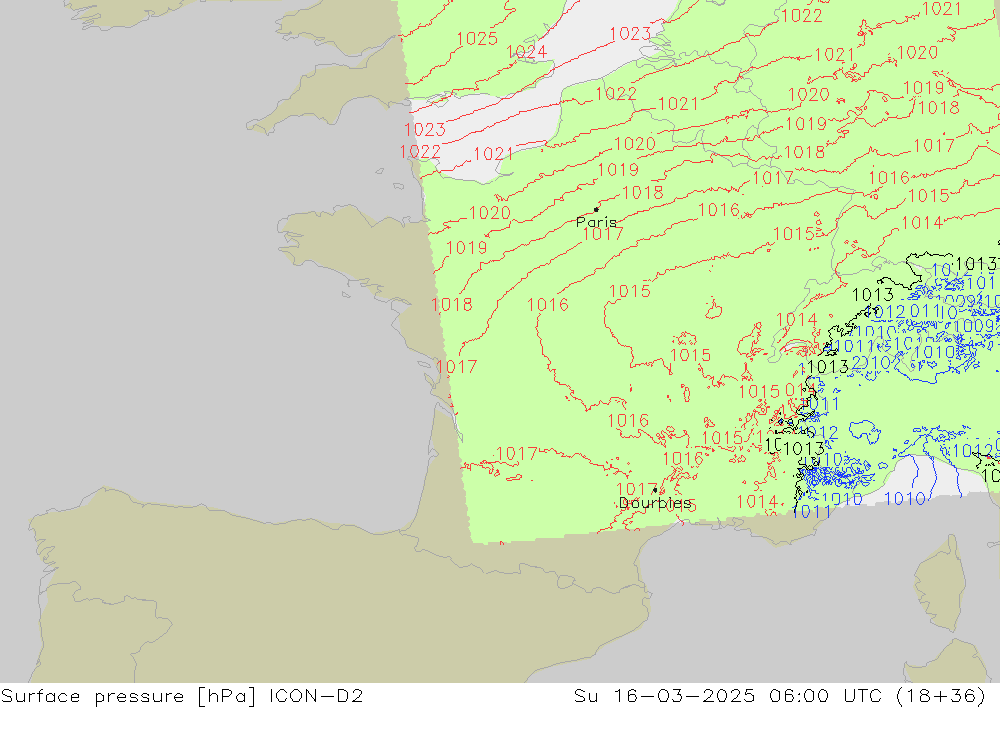Select the 1017 label directly beneath Paris
1000x733 pixels.
point(603,234)
